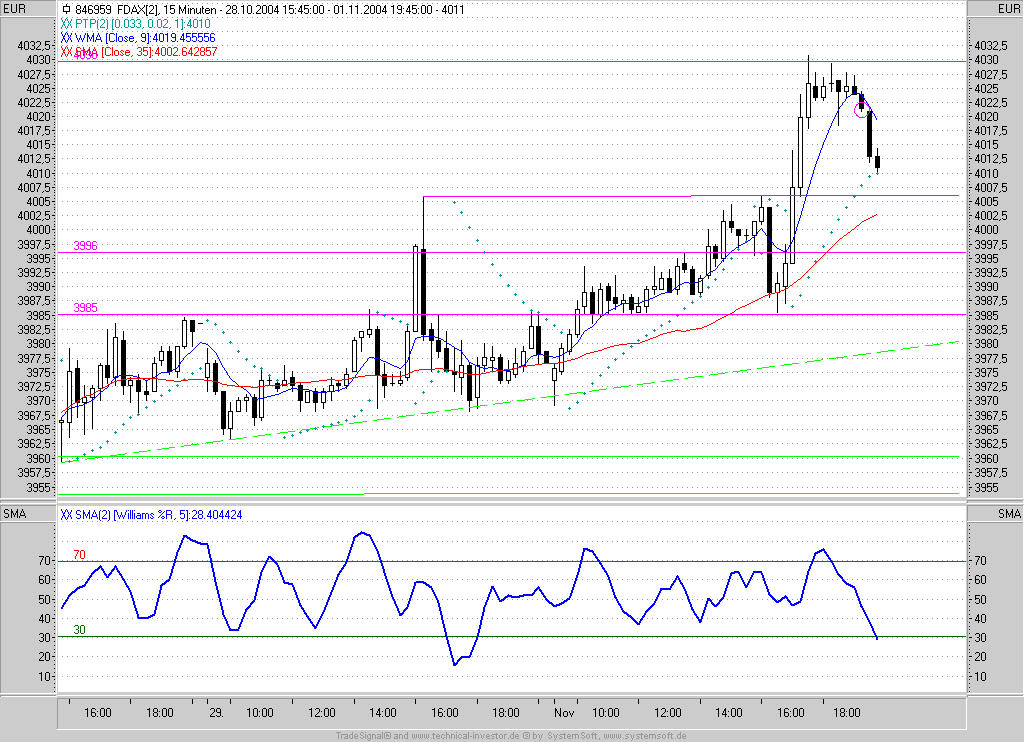Click 4017,5 on the left price axis
The width and height of the screenshot is (1024, 742).
34,131
